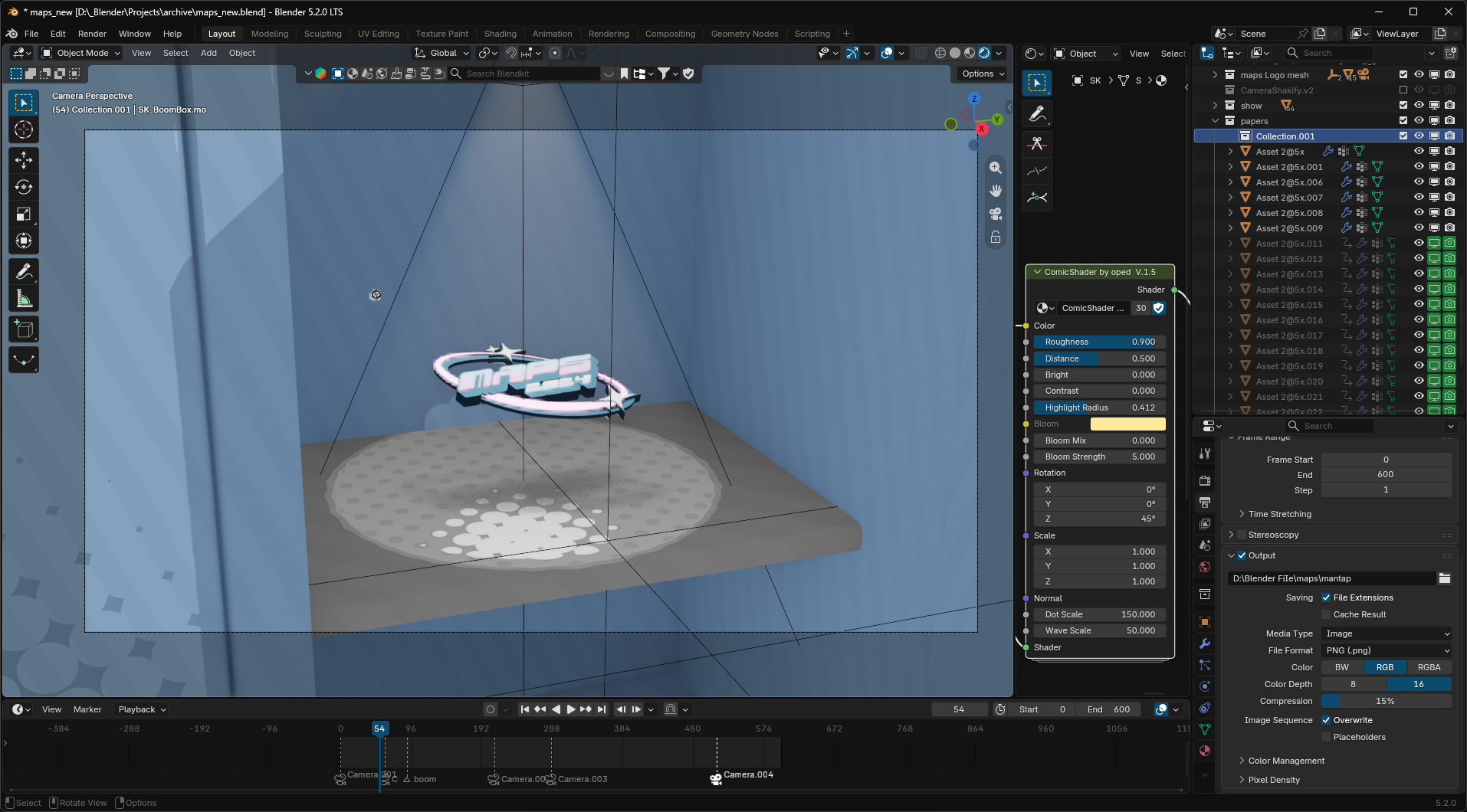Open the Playback dropdown in timeline
Viewport: 1467px width, 812px height.
[x=142, y=709]
